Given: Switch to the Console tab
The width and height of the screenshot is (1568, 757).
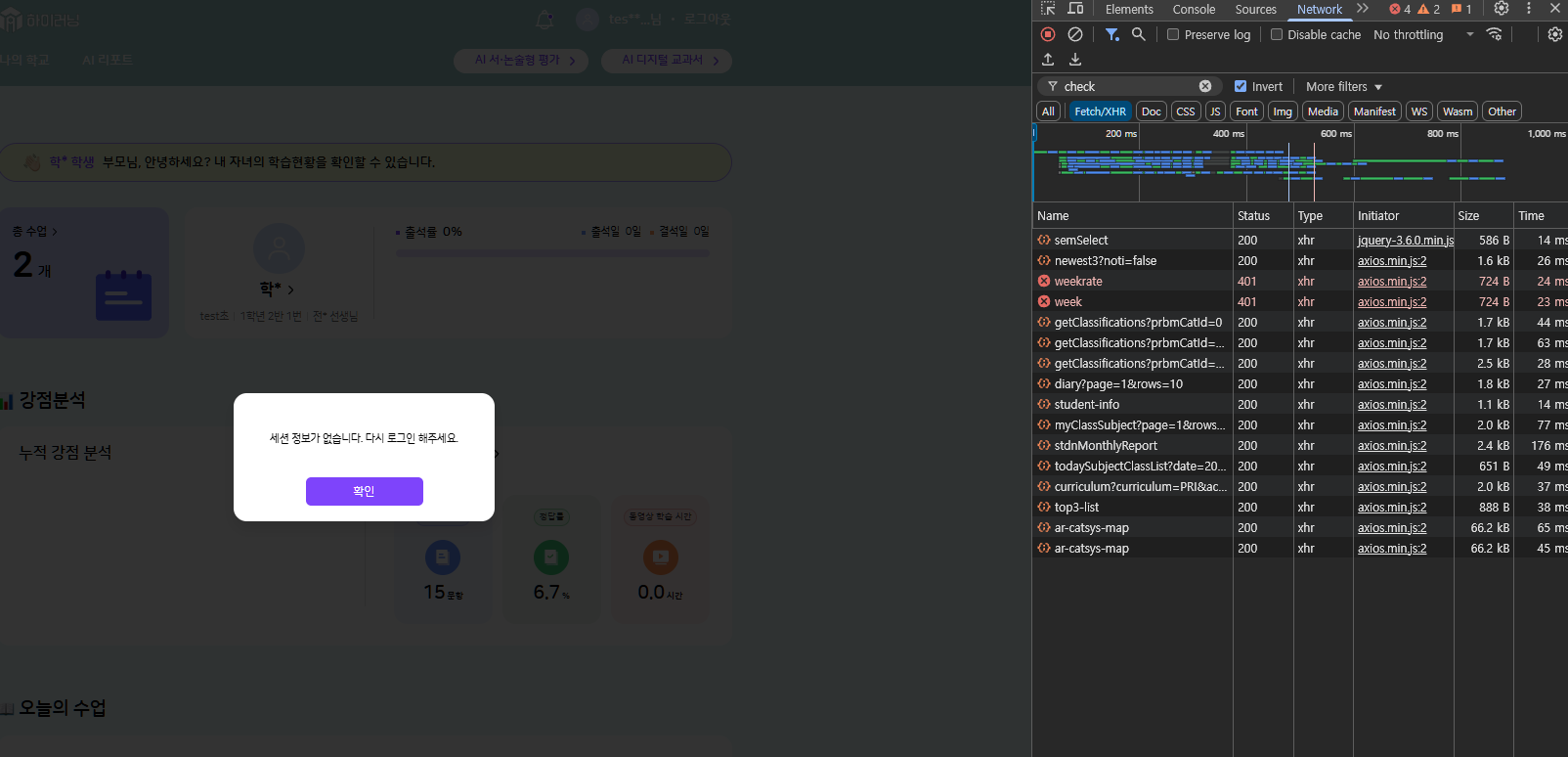Looking at the screenshot, I should [1194, 9].
